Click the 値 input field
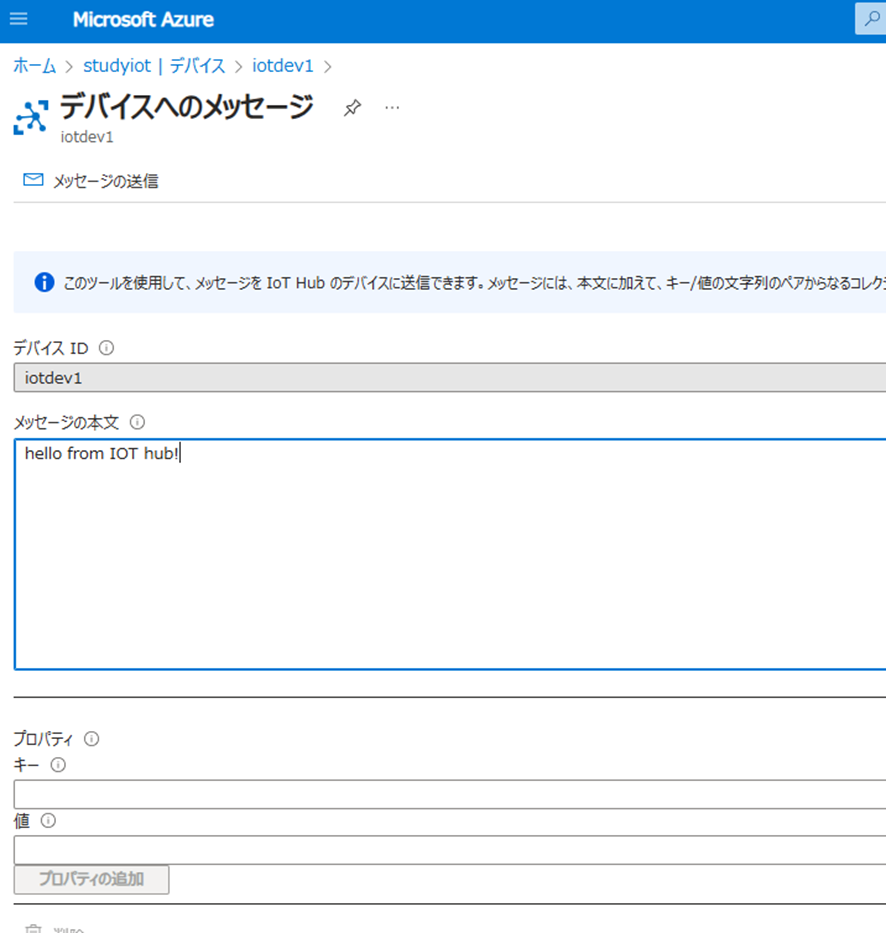 pos(450,850)
